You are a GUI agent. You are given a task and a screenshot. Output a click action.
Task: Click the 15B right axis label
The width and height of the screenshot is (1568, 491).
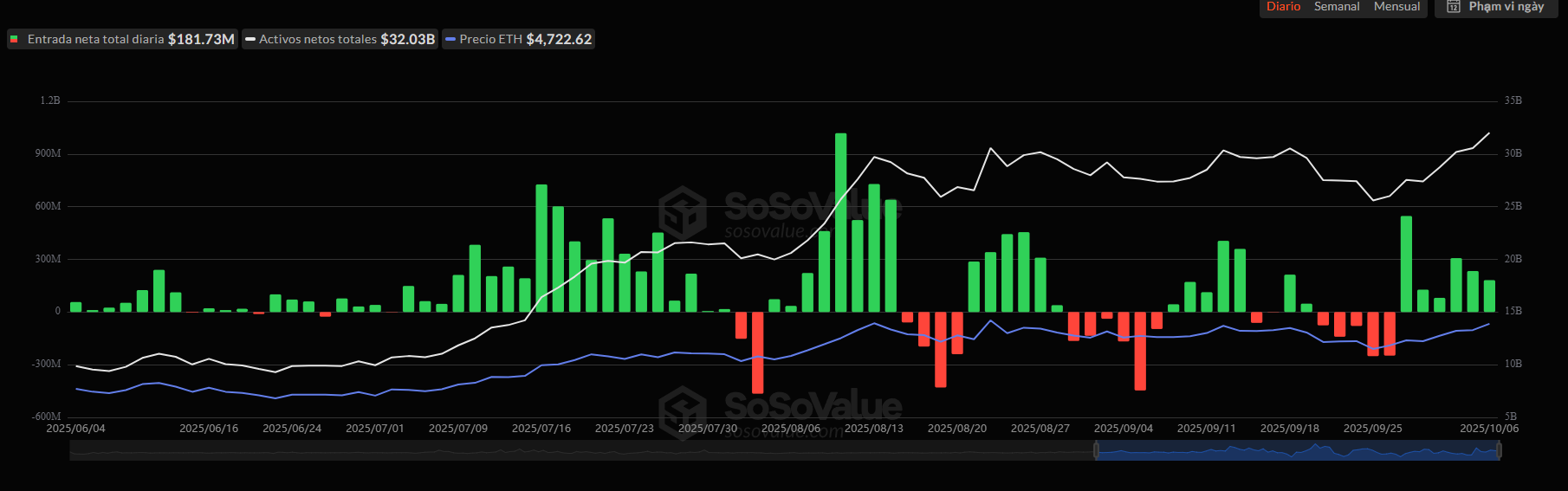[1513, 311]
